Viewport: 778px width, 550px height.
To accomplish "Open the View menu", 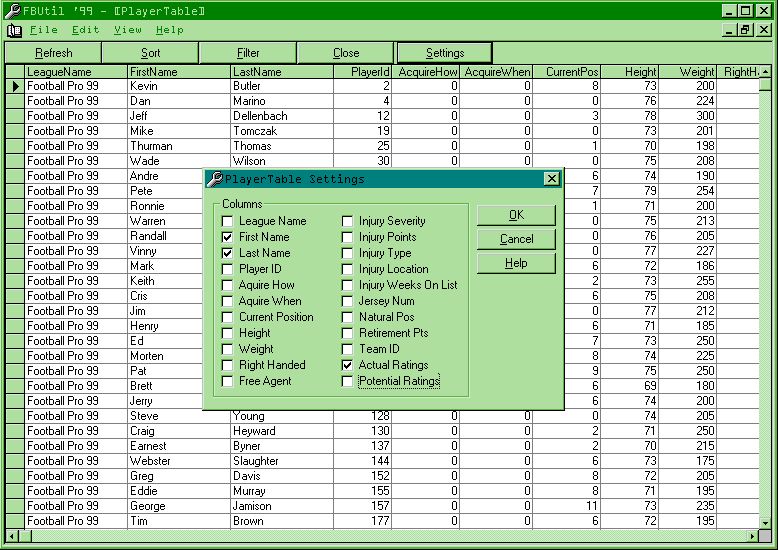I will tap(128, 30).
